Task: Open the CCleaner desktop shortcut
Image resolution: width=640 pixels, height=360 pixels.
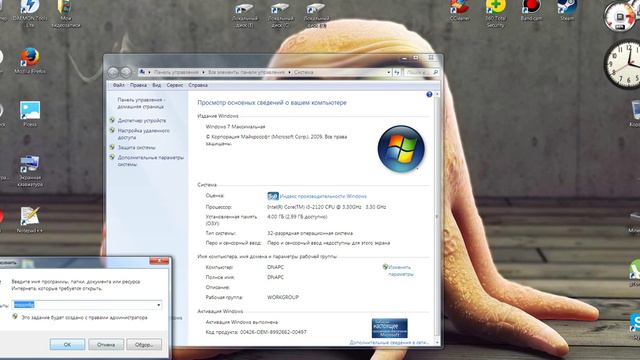Action: coord(460,11)
